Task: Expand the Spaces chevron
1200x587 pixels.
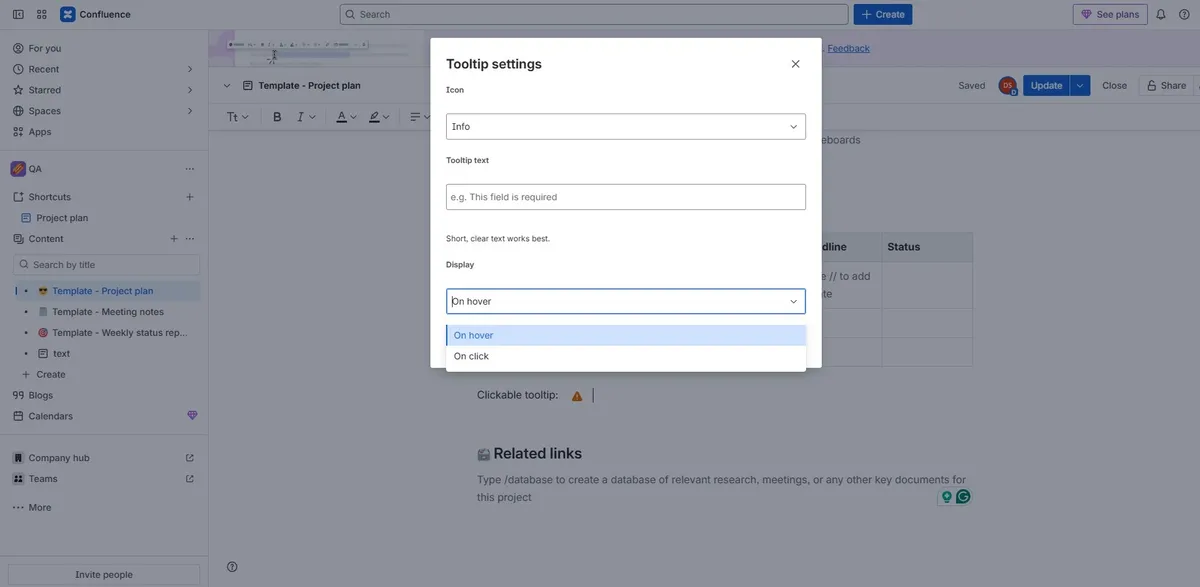Action: (190, 111)
